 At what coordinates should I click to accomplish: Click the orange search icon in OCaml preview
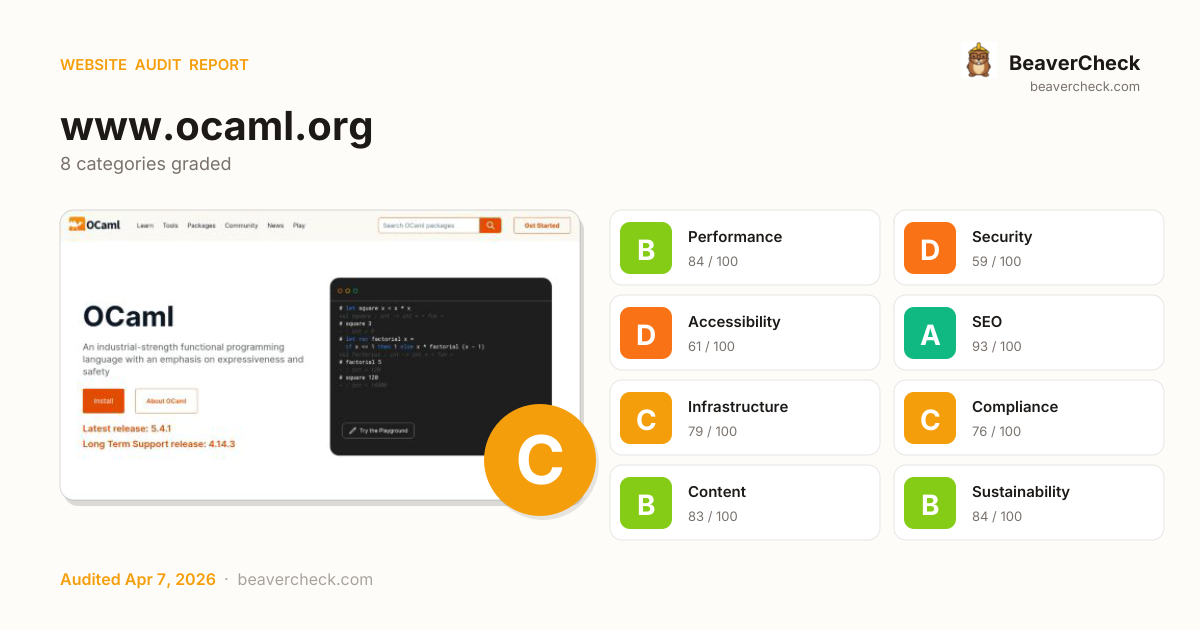490,226
